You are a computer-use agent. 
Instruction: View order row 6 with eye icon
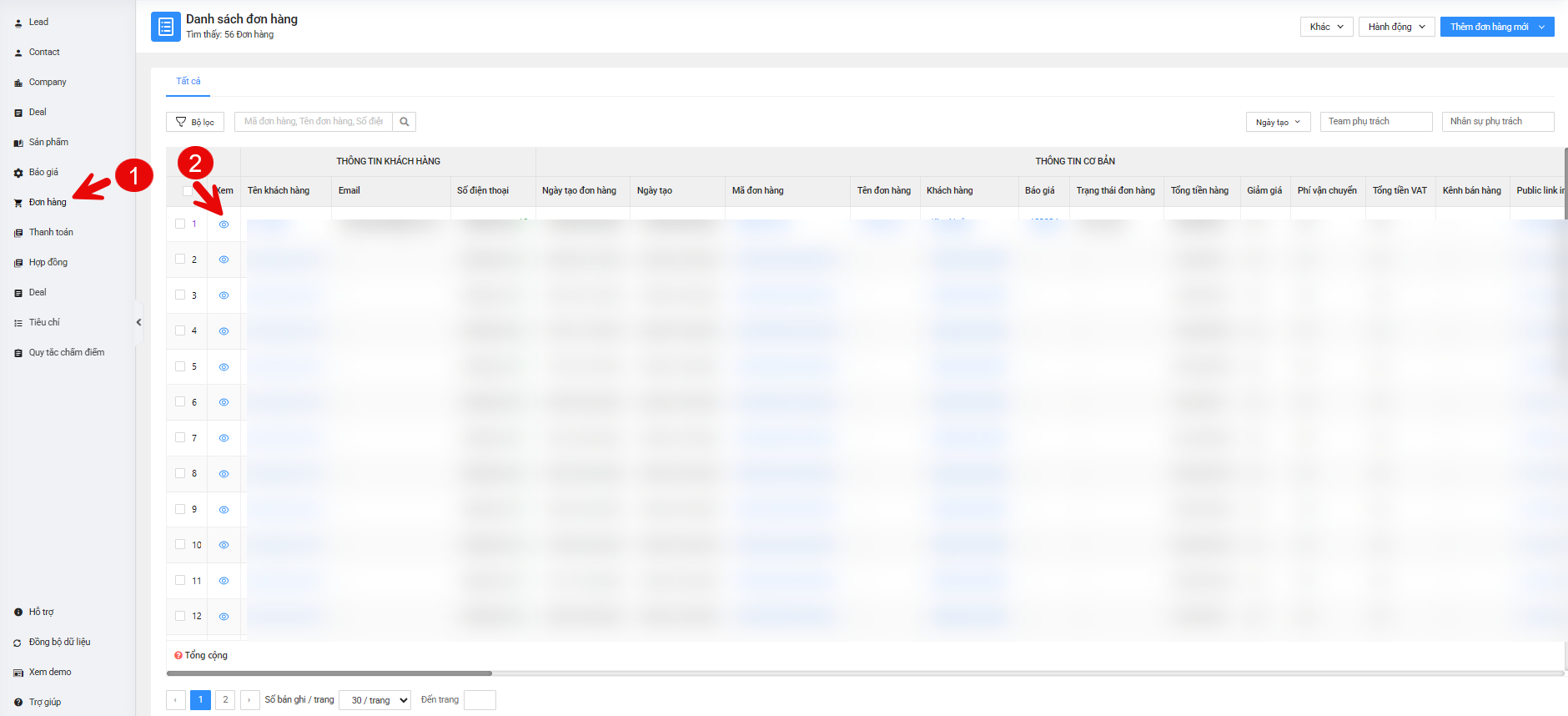coord(224,402)
